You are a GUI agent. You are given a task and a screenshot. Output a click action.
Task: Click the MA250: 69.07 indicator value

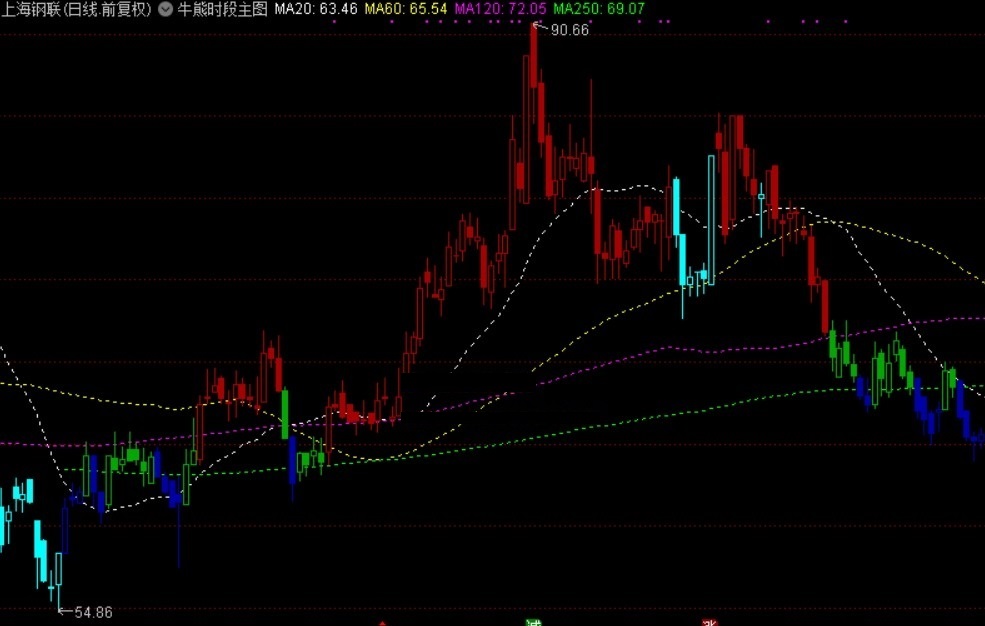[x=599, y=9]
